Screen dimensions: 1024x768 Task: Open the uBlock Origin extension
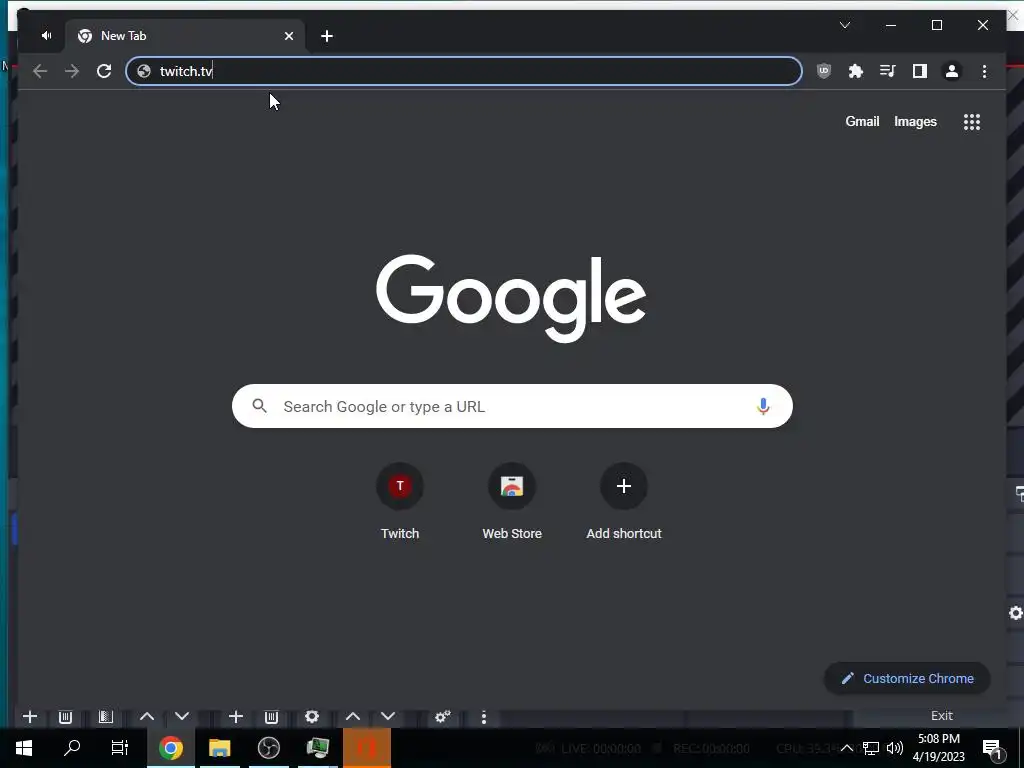click(824, 71)
